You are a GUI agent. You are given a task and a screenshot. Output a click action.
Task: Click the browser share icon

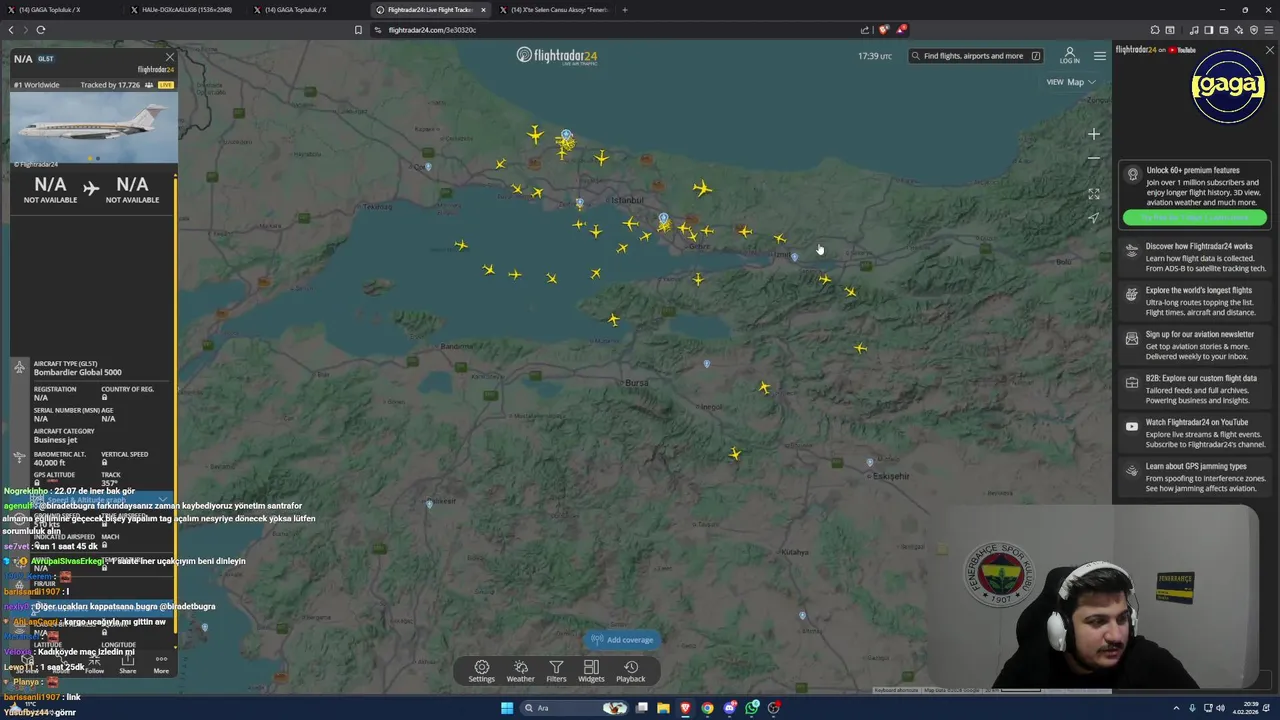click(x=865, y=30)
